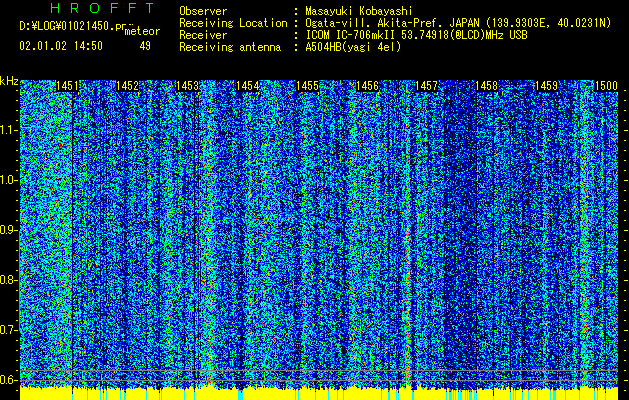Click the ICOM IC-706mkII receiver text
This screenshot has width=629, height=400.
click(416, 35)
